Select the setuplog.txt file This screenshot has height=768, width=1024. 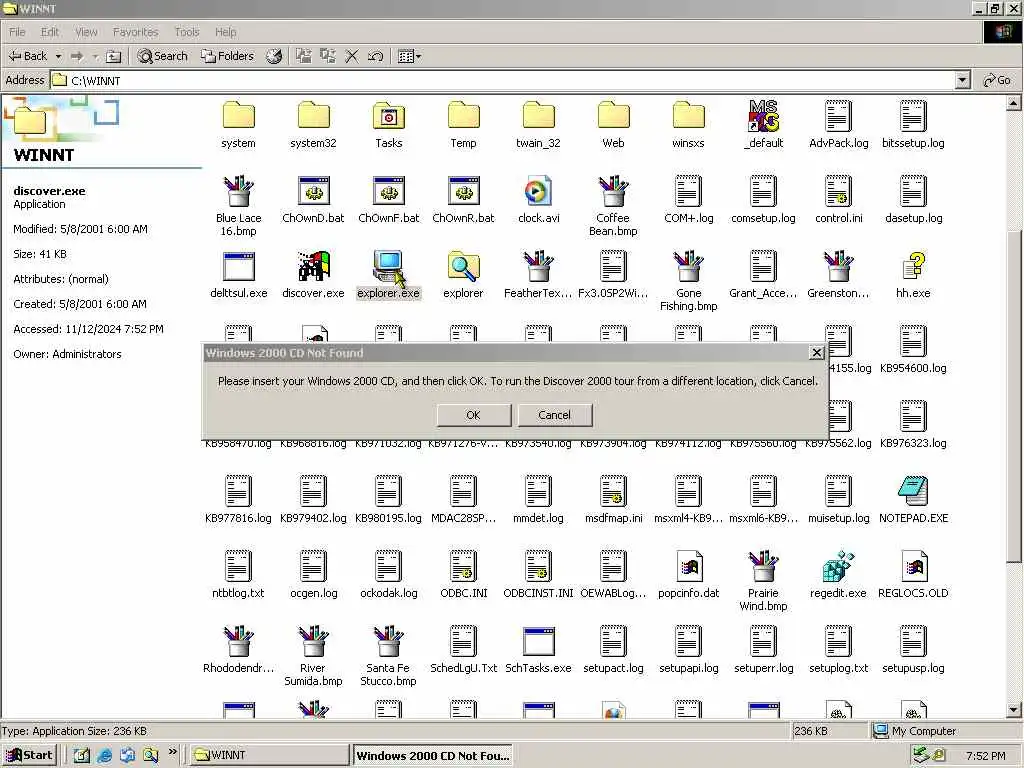click(x=839, y=650)
